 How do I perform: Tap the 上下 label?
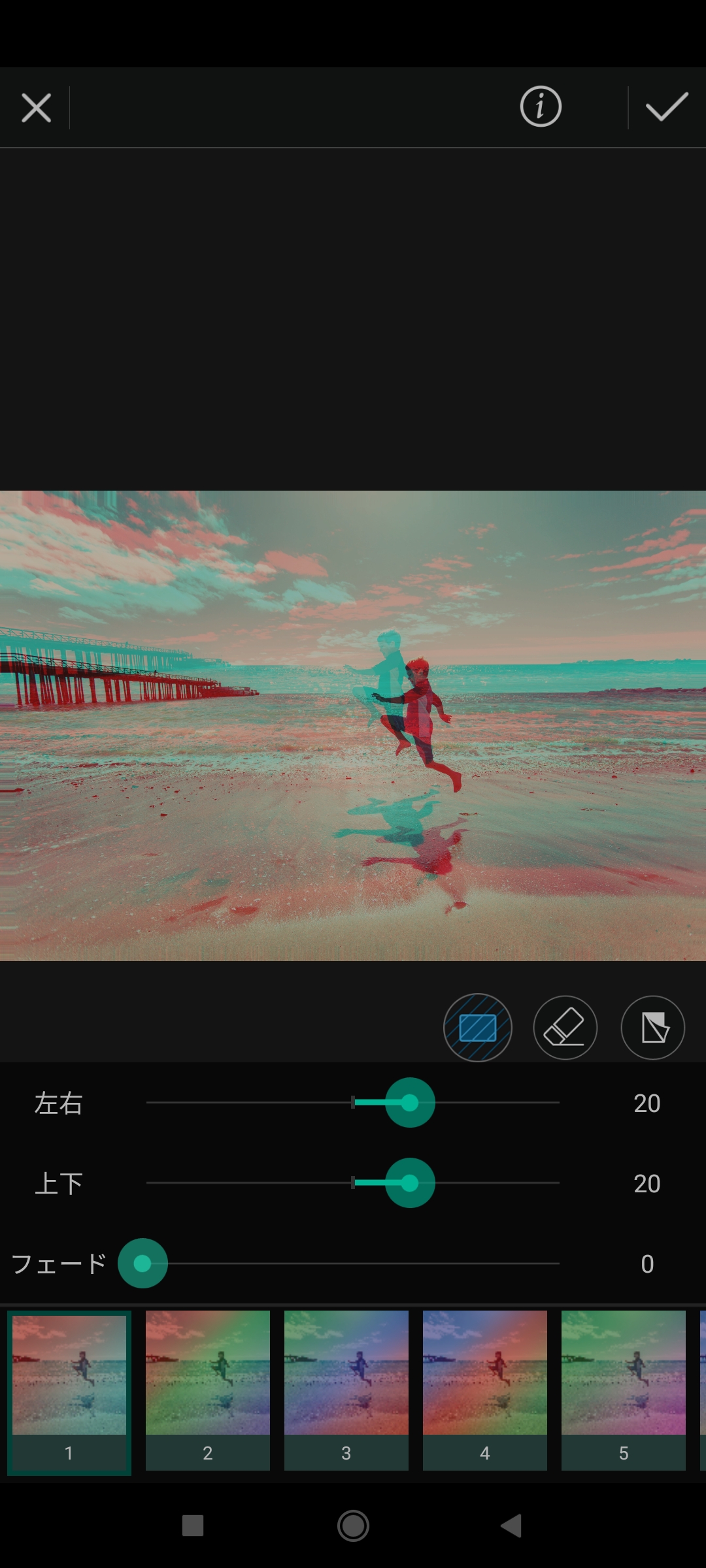coord(58,1184)
